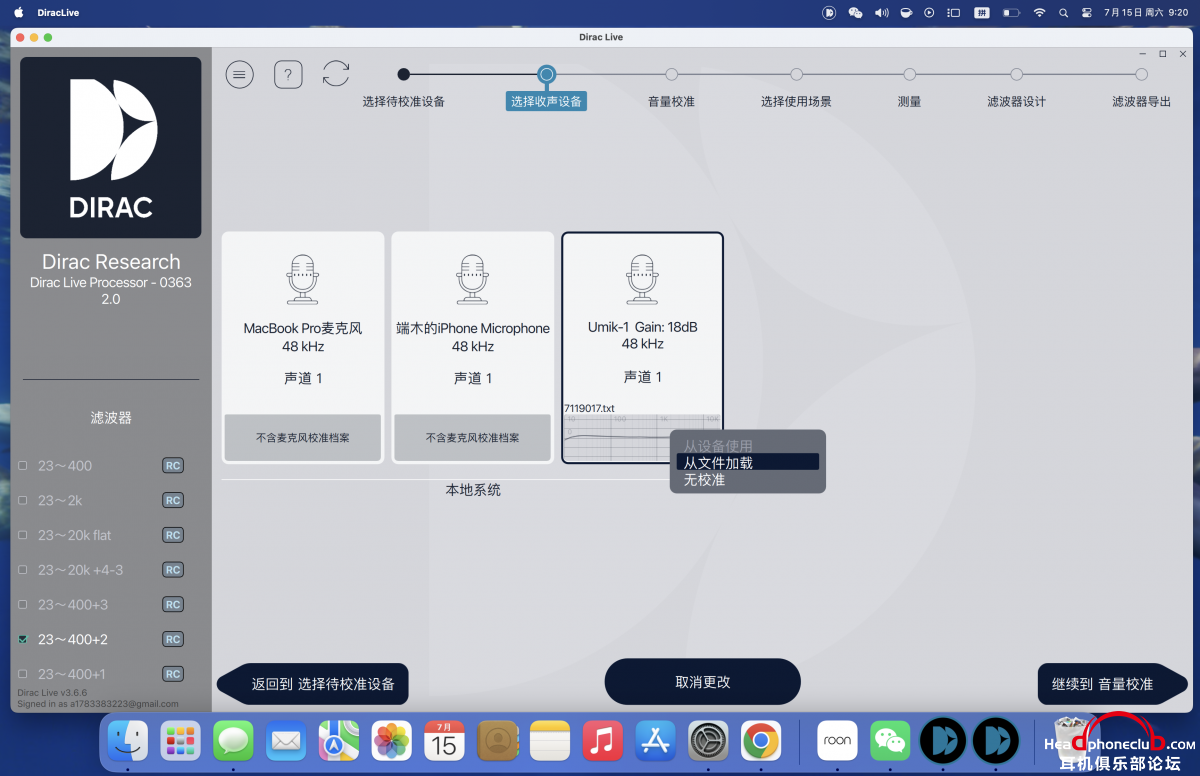Open Photos from the Dock
This screenshot has height=776, width=1200.
pos(392,741)
